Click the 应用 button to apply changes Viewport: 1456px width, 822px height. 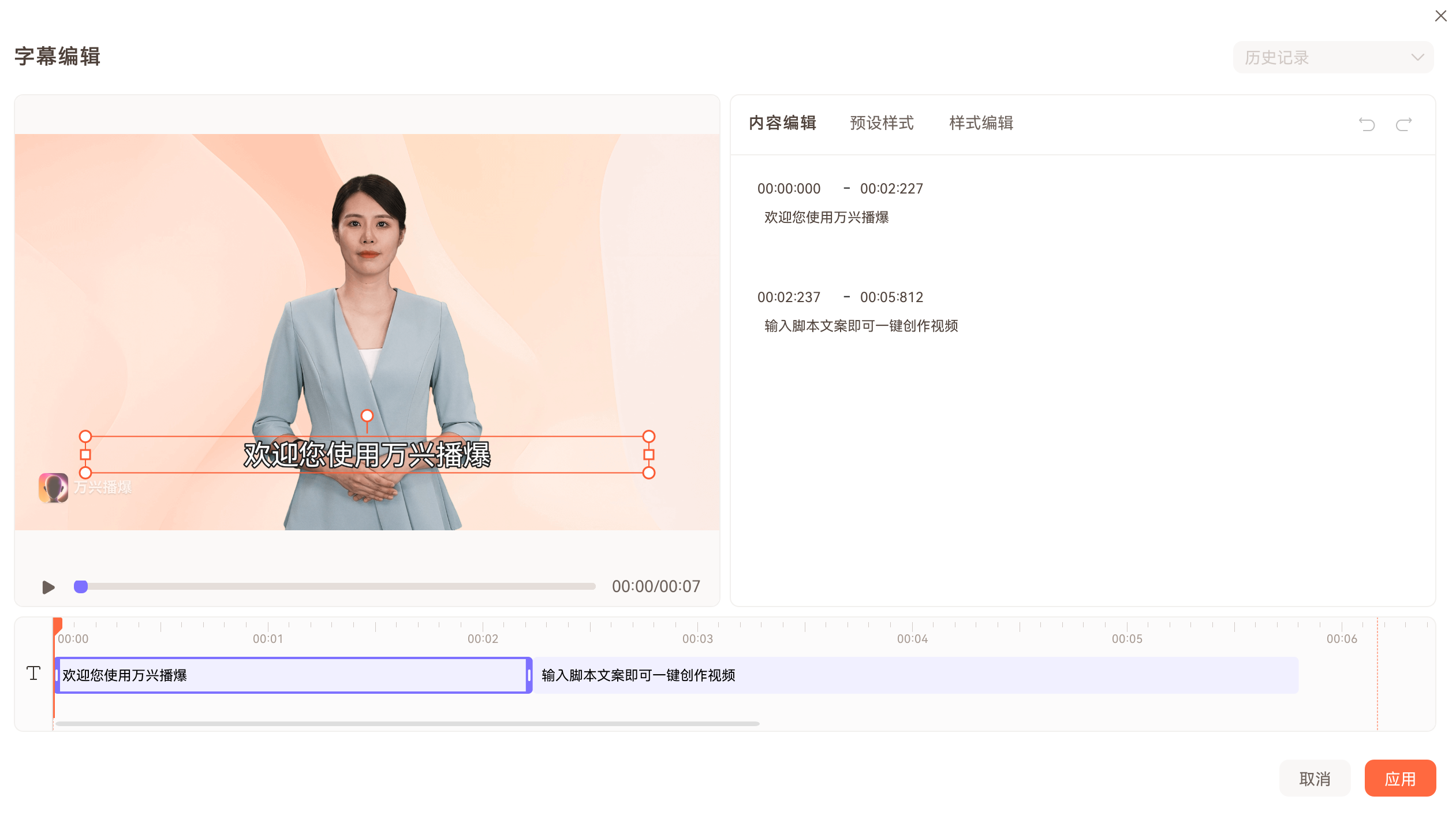click(1400, 778)
